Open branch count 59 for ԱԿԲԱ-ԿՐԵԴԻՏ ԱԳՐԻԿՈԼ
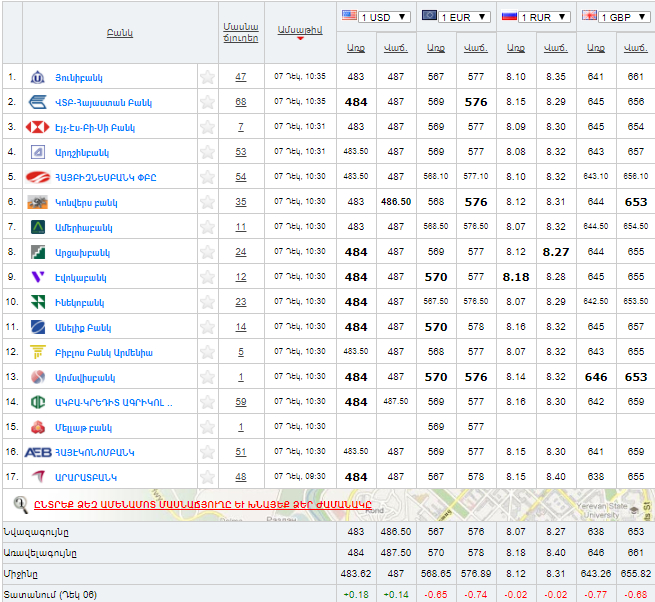 [x=241, y=402]
